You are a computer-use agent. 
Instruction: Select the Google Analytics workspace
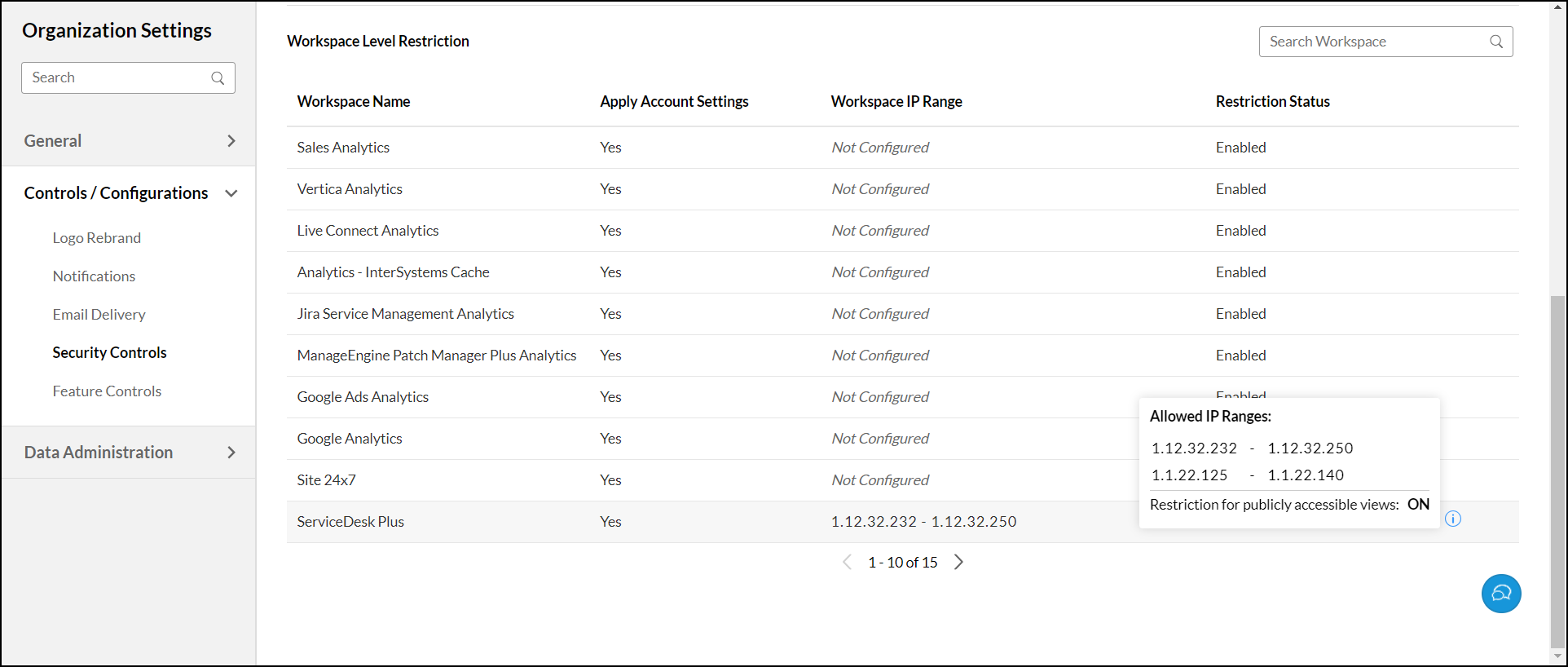350,439
